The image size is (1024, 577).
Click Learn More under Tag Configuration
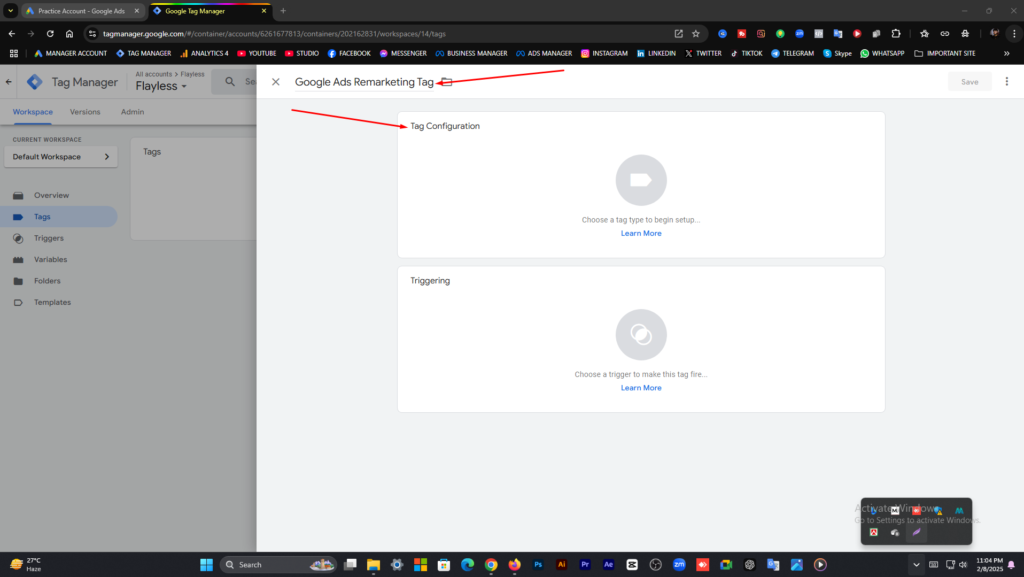click(641, 233)
